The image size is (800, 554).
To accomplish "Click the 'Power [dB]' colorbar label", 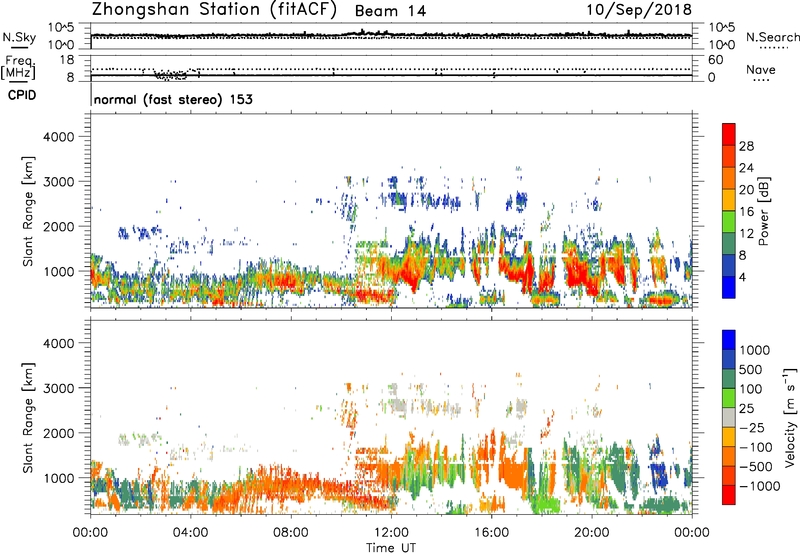I will pyautogui.click(x=764, y=211).
